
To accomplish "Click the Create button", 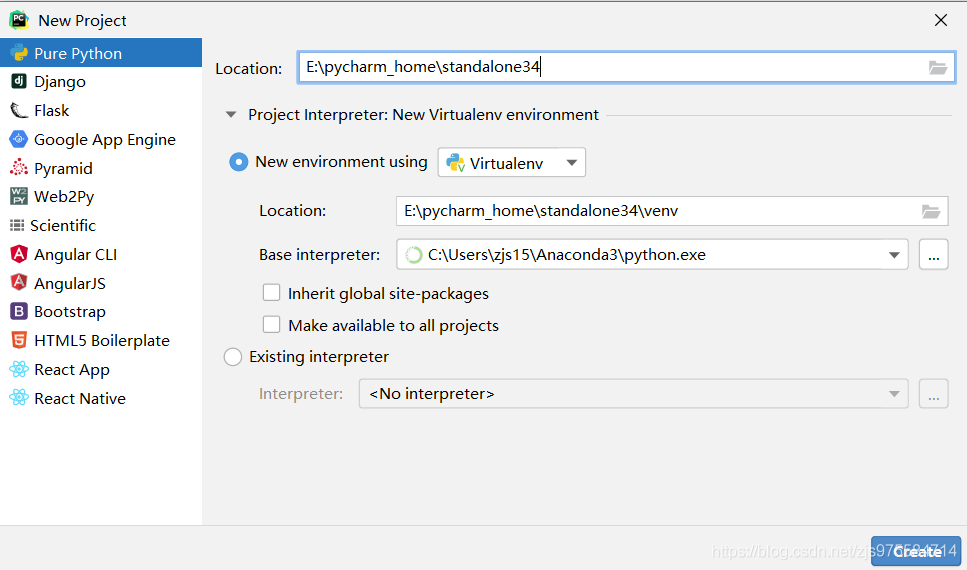I will pyautogui.click(x=916, y=551).
